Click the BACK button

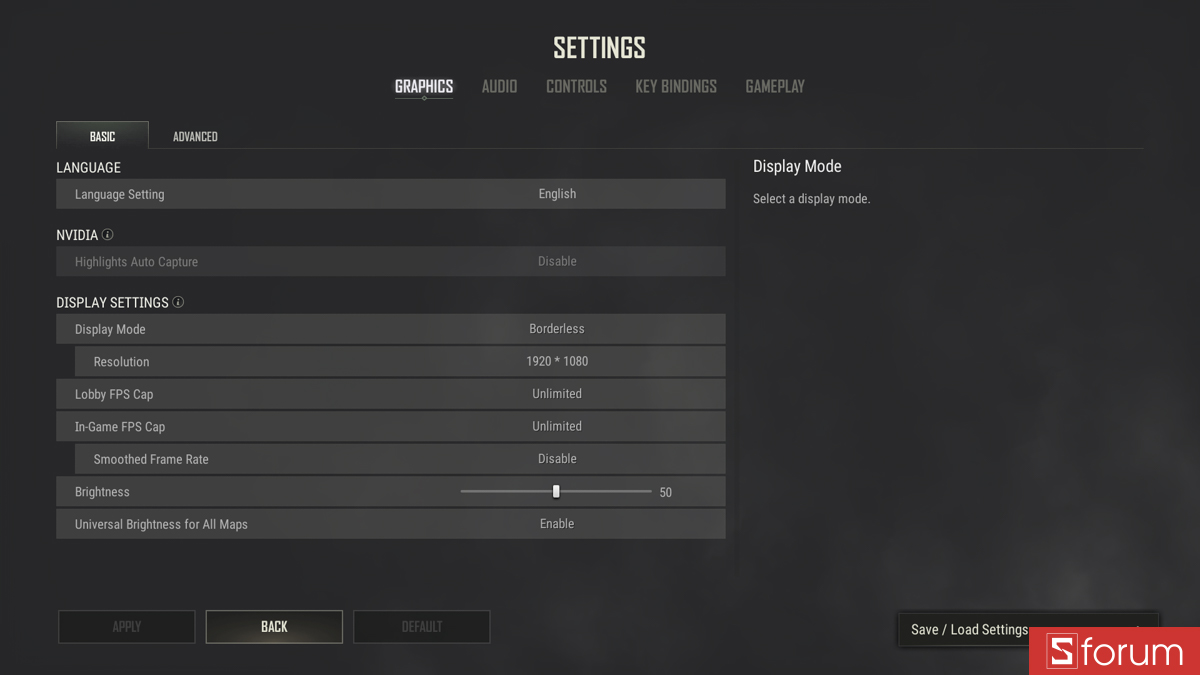(274, 626)
